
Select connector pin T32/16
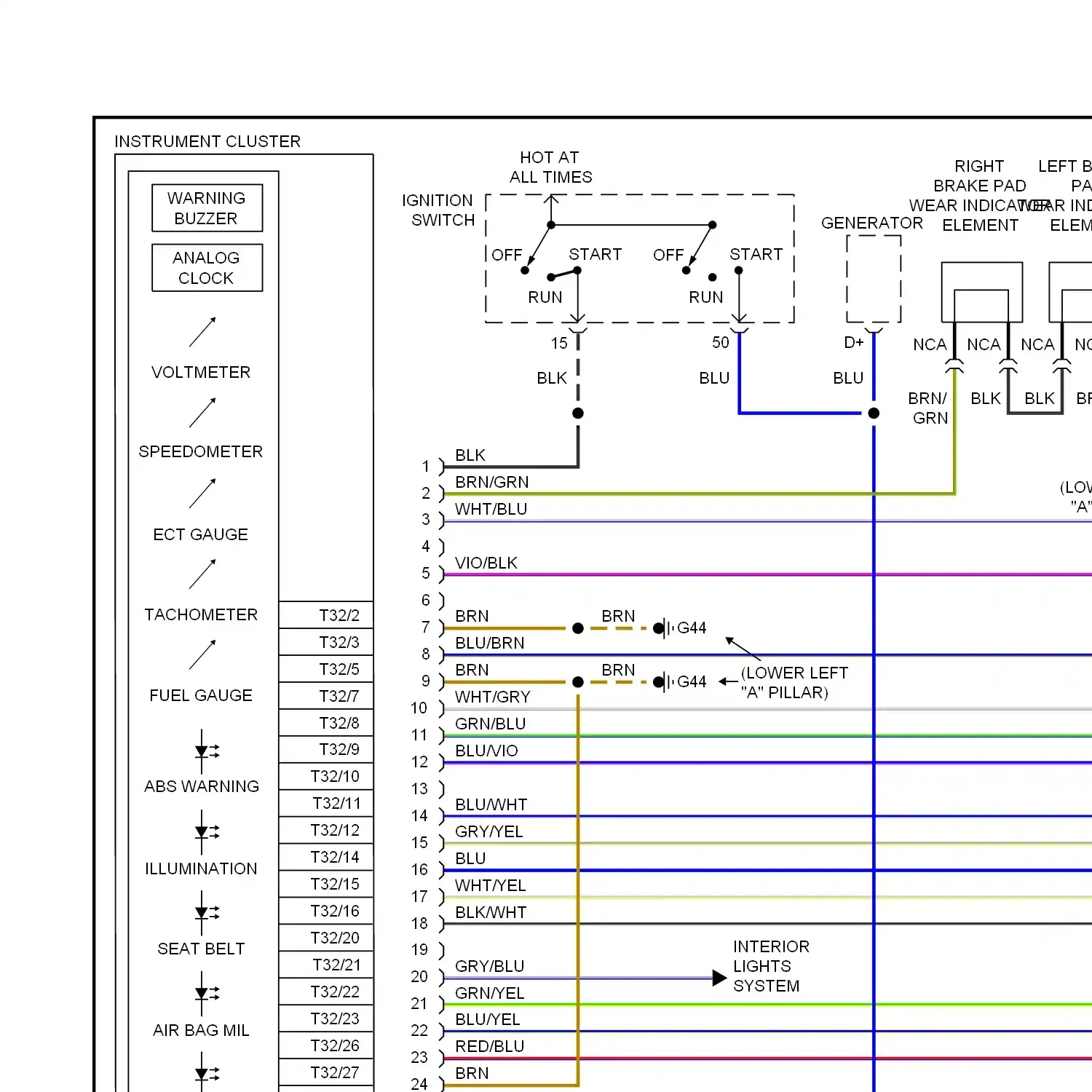(x=326, y=911)
